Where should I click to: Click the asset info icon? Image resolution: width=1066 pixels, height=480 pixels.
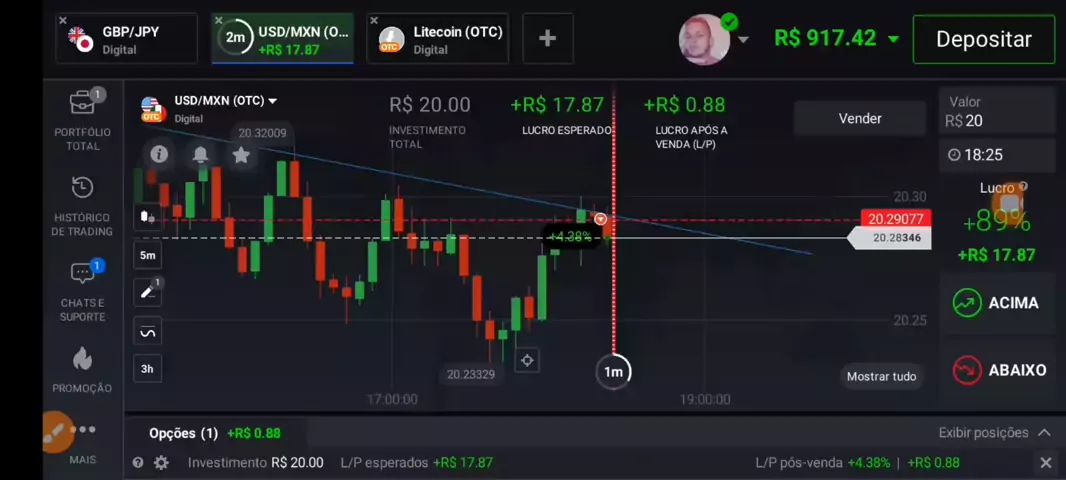pos(159,154)
